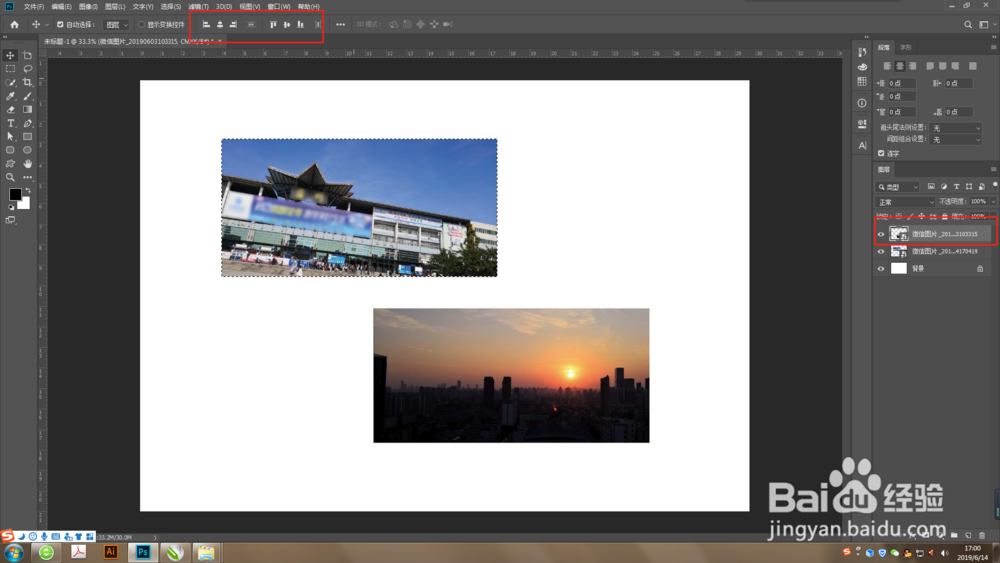Hide the Background layer eye icon
Viewport: 1000px width, 563px height.
click(x=881, y=268)
